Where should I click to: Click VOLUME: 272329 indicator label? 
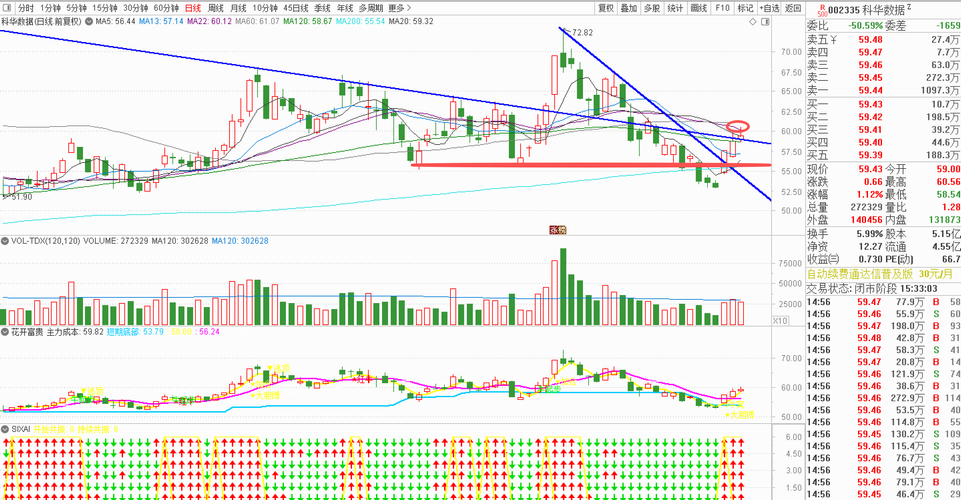(116, 241)
